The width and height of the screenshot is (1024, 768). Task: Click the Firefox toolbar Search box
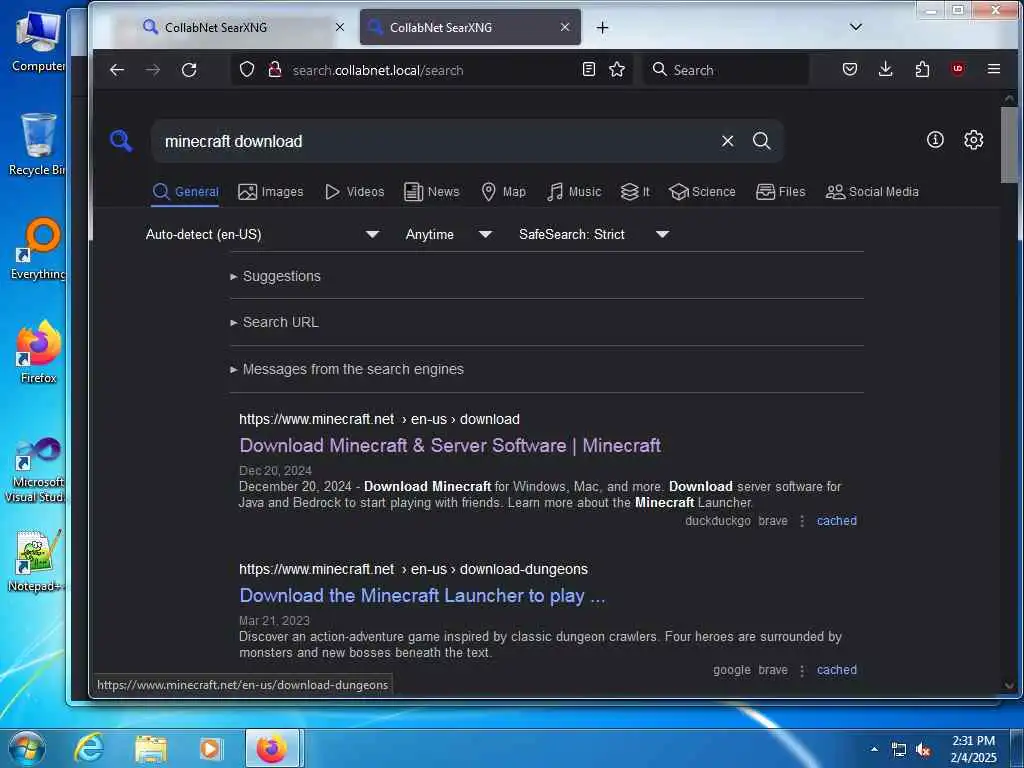(726, 70)
